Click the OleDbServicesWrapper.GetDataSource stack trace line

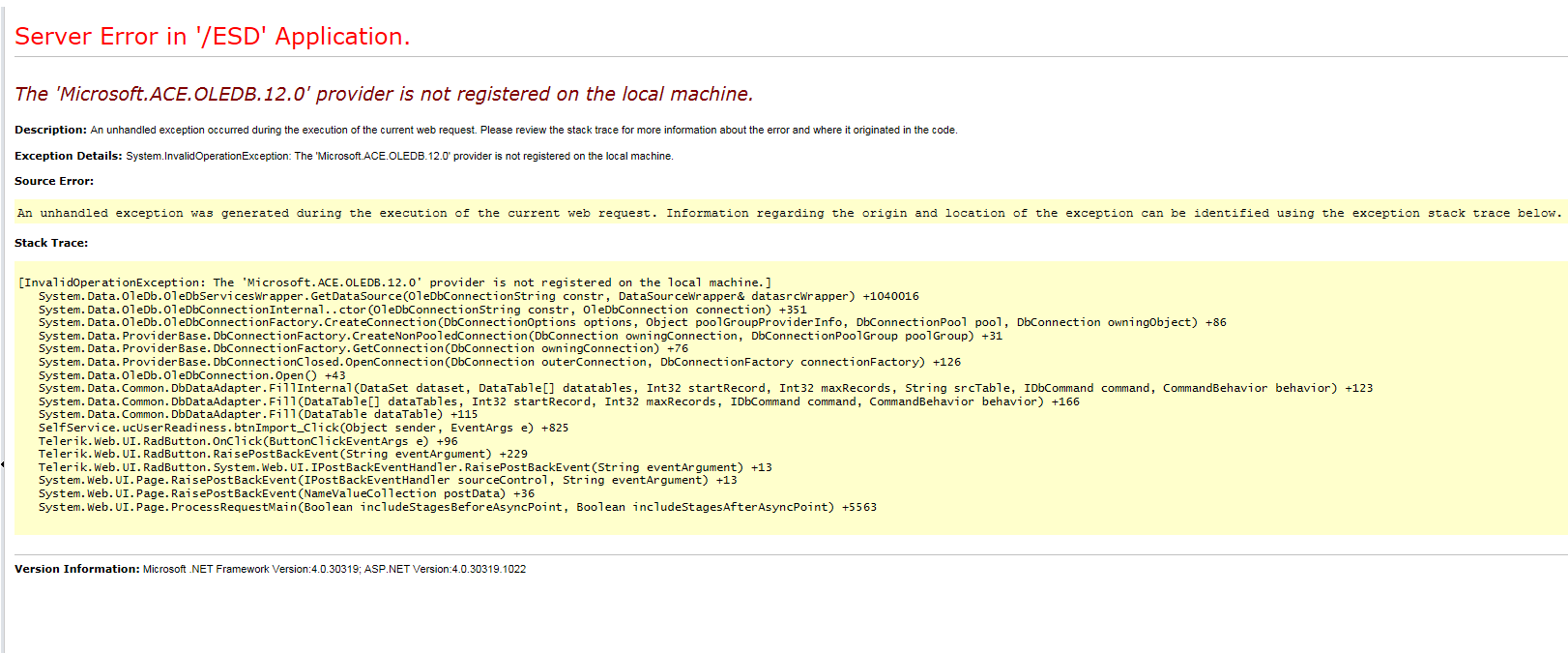[x=479, y=296]
